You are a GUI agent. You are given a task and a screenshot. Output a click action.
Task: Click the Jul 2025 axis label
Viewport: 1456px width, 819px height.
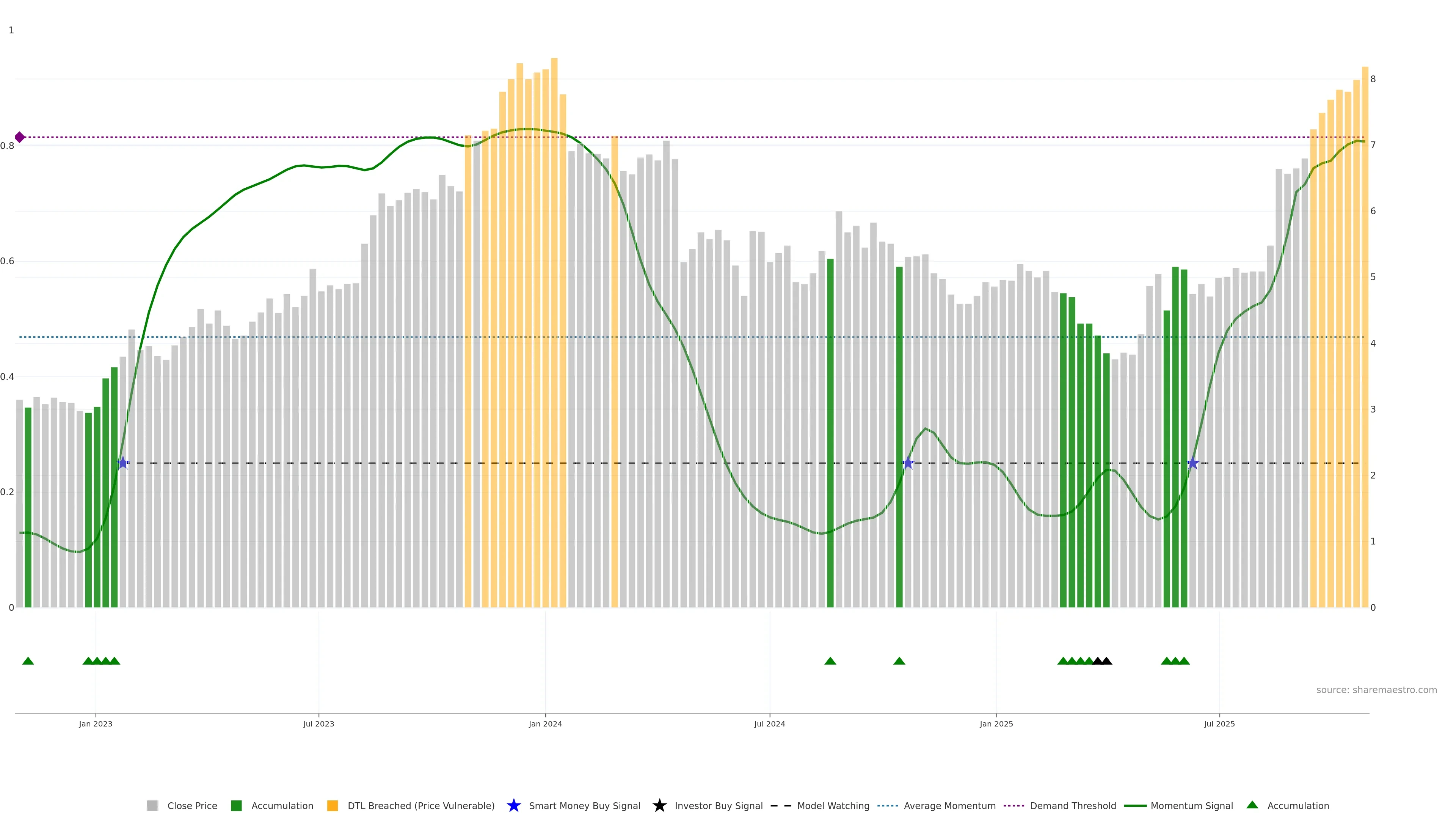(1219, 723)
